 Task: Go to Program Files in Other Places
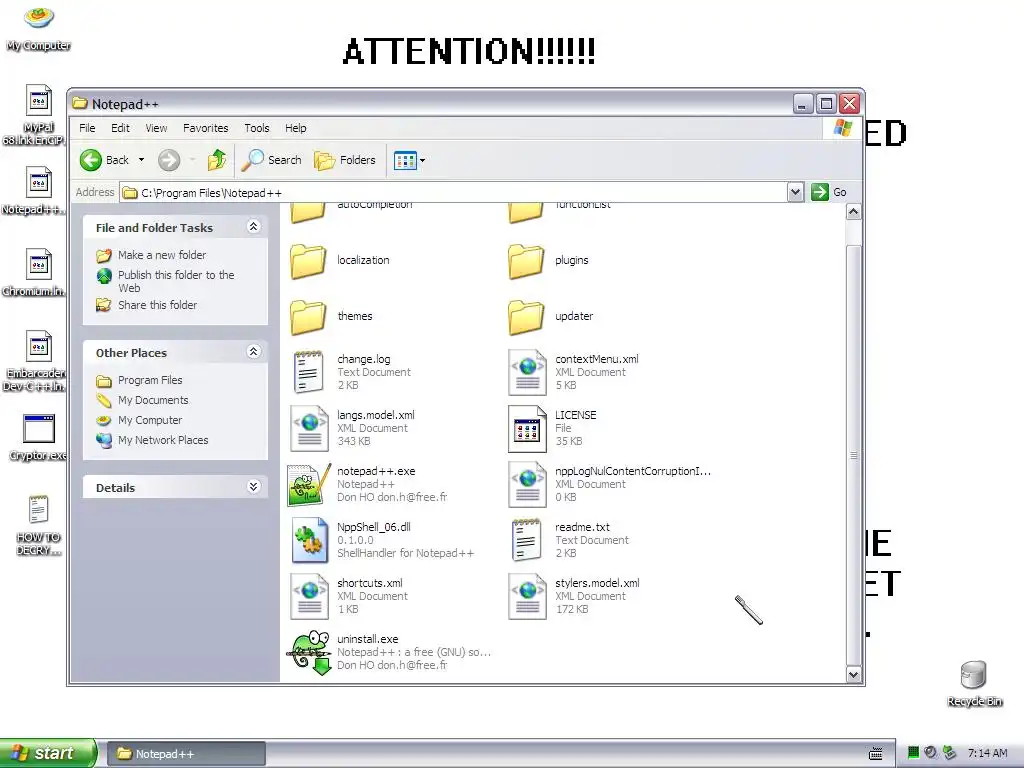150,380
